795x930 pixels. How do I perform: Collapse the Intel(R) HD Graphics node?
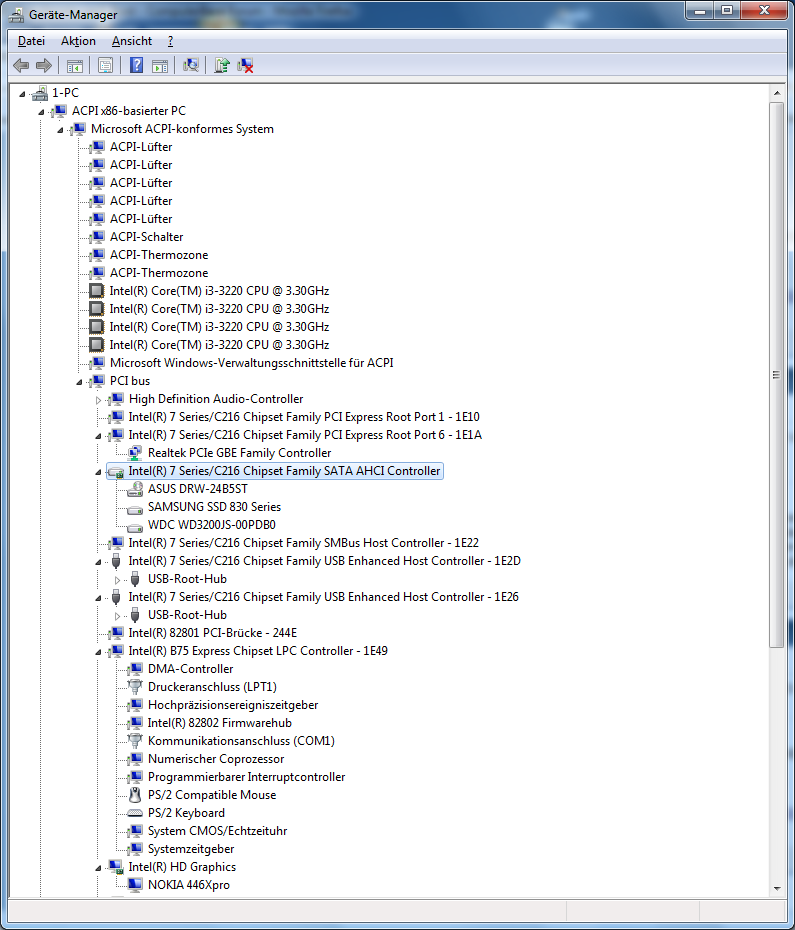98,868
